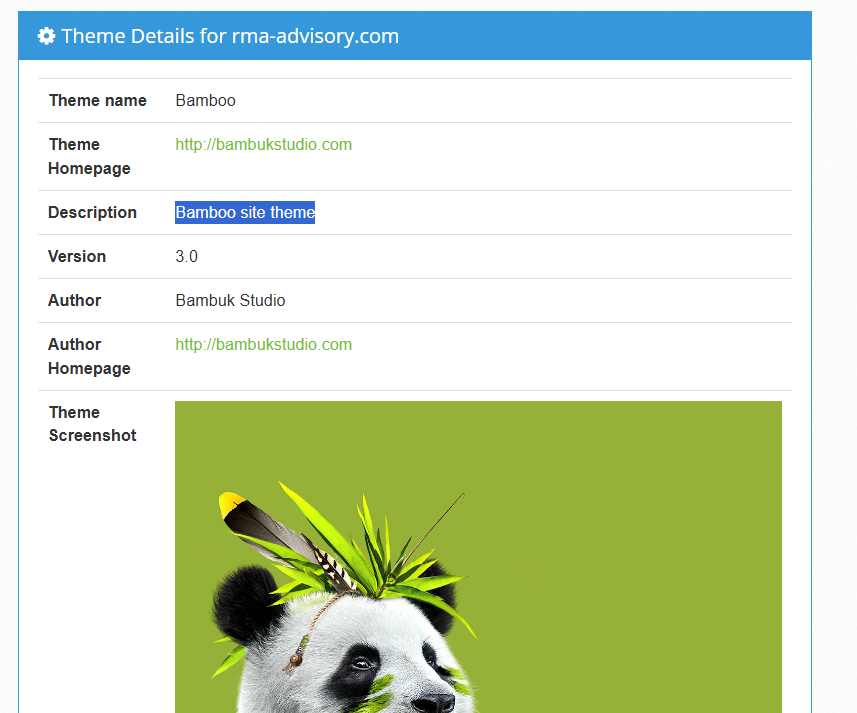Click the 'Bambuk Studio' author value
This screenshot has width=857, height=713.
click(x=230, y=300)
